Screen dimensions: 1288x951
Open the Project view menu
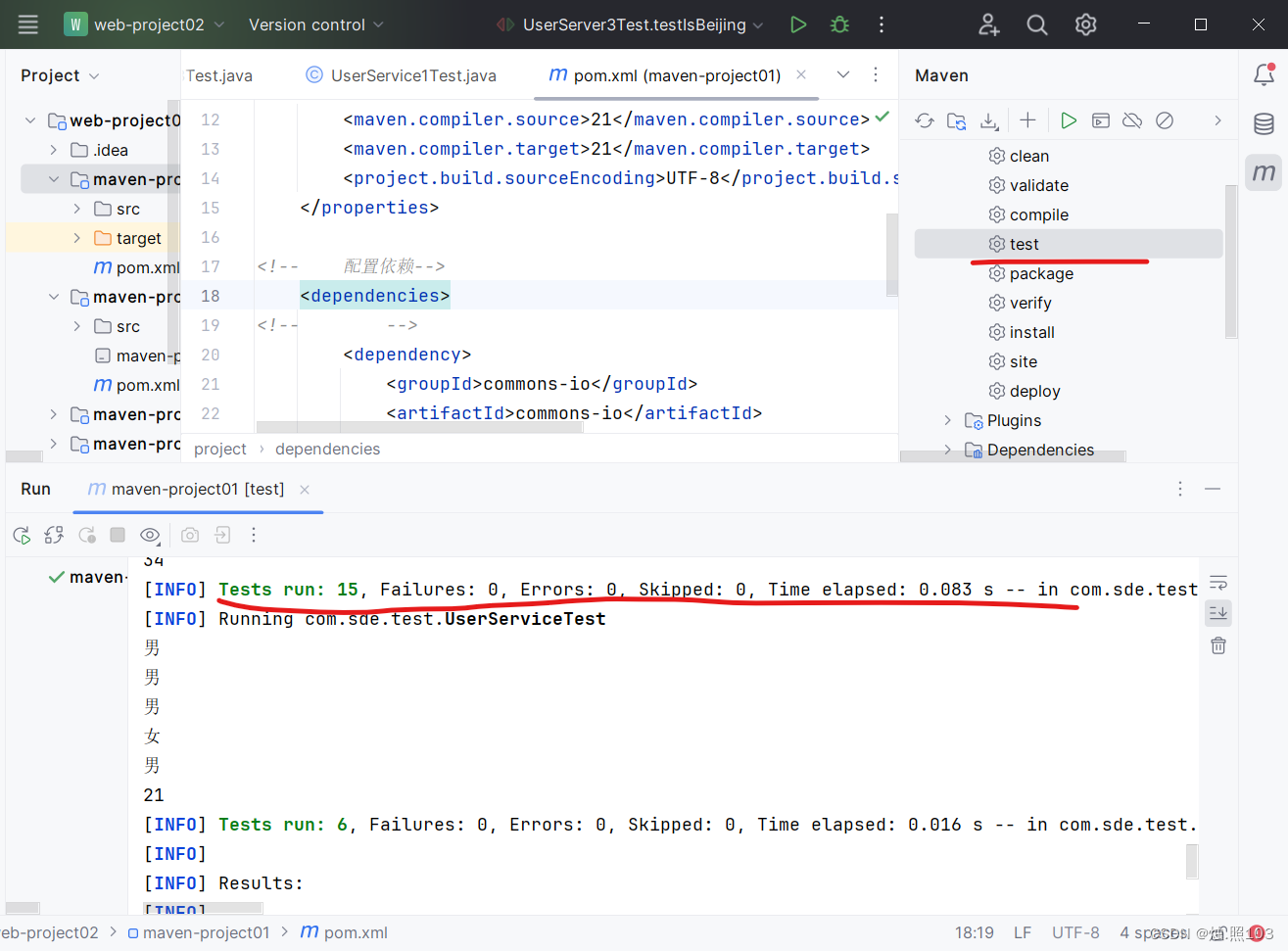[x=59, y=74]
